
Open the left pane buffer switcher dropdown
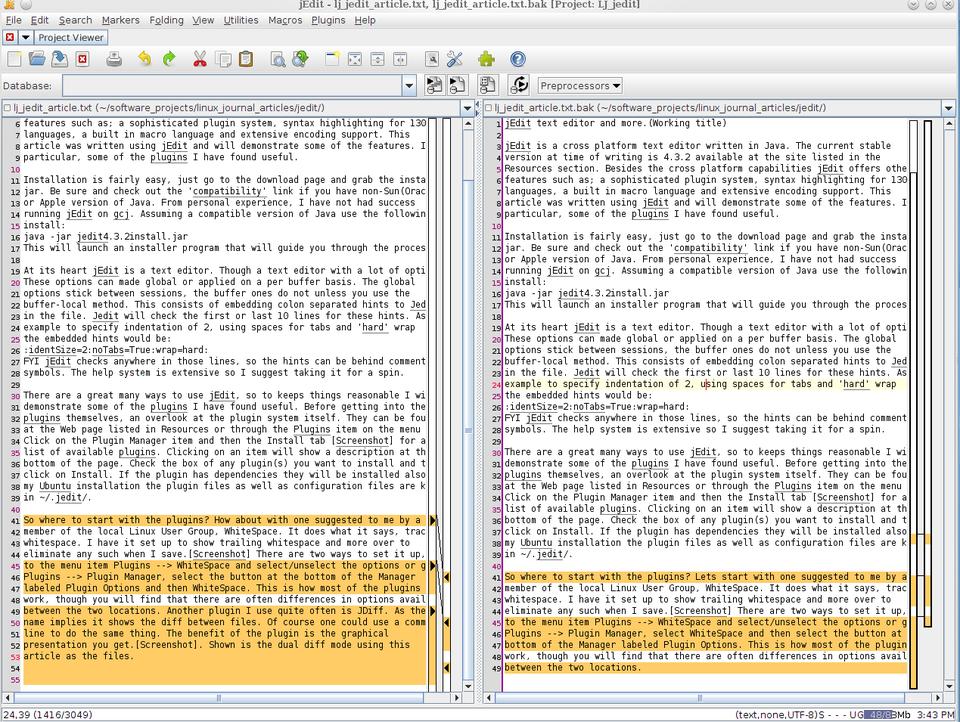tap(467, 108)
